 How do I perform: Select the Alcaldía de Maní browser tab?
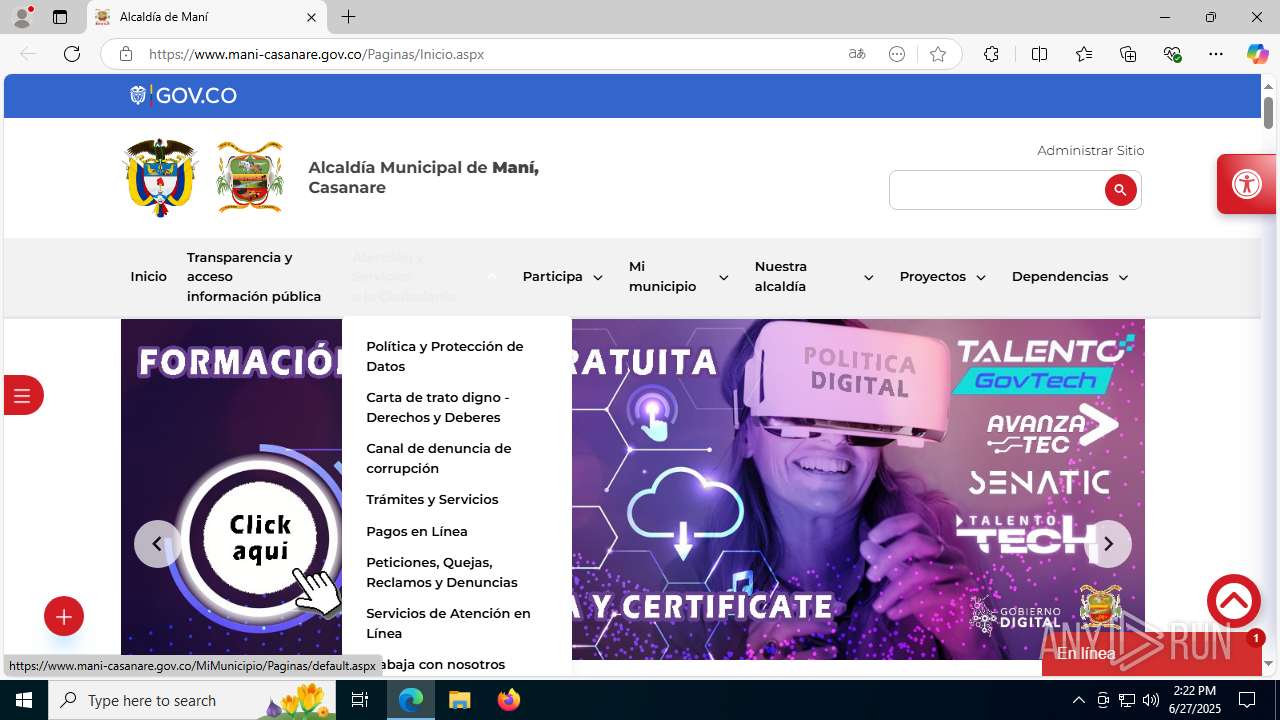pos(207,17)
